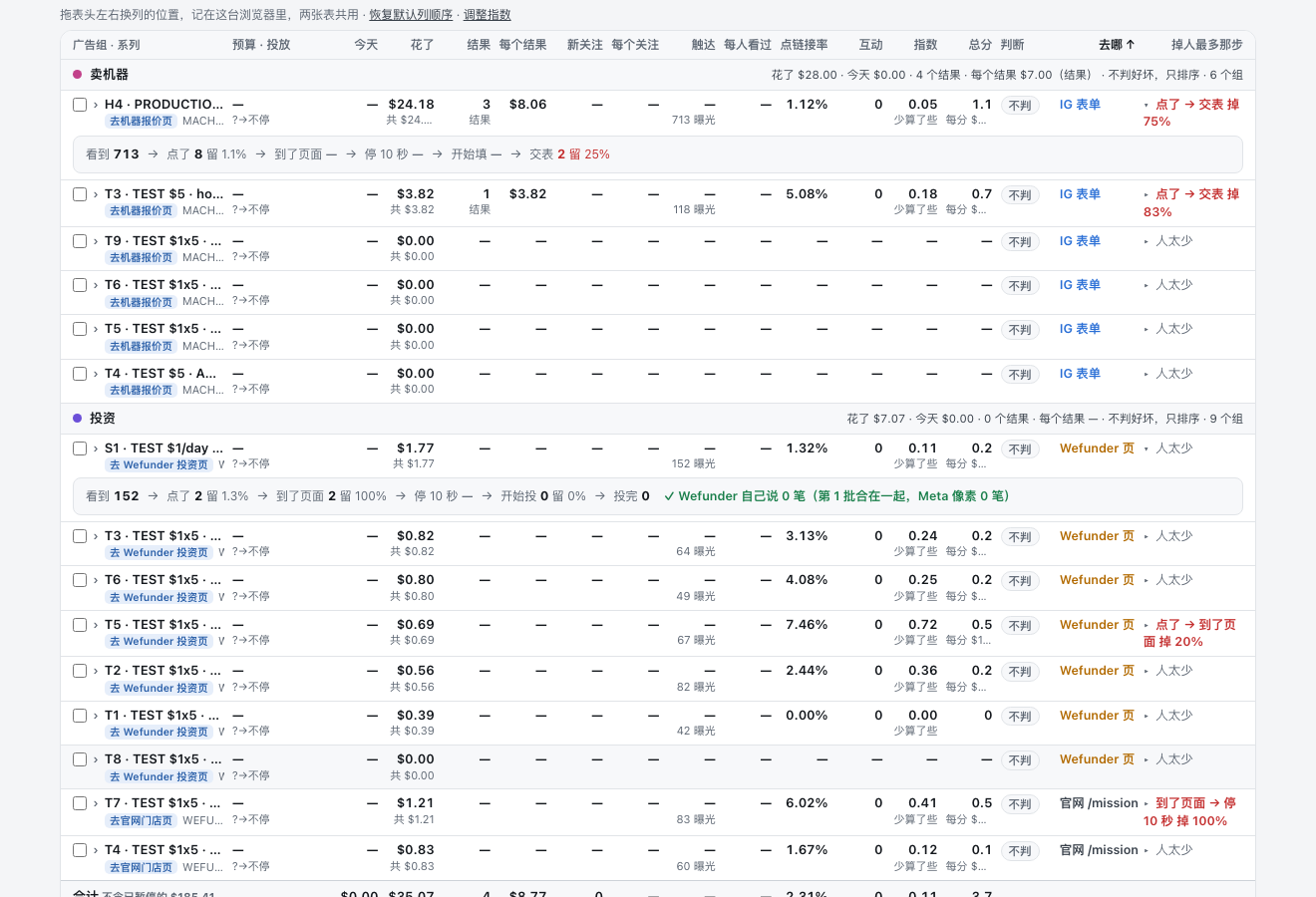This screenshot has height=897, width=1316.
Task: Click the 不判 badge in H4 row
Action: tap(1020, 106)
